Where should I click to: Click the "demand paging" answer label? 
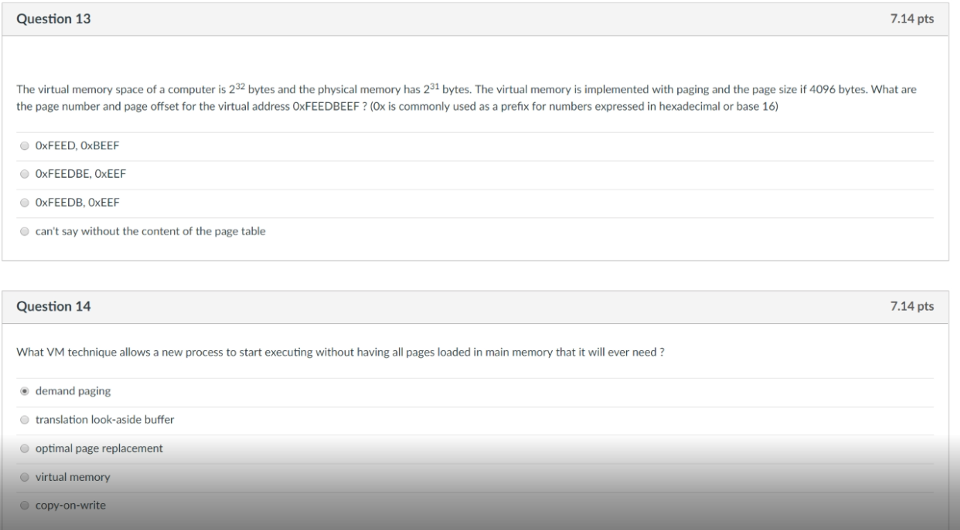click(73, 391)
